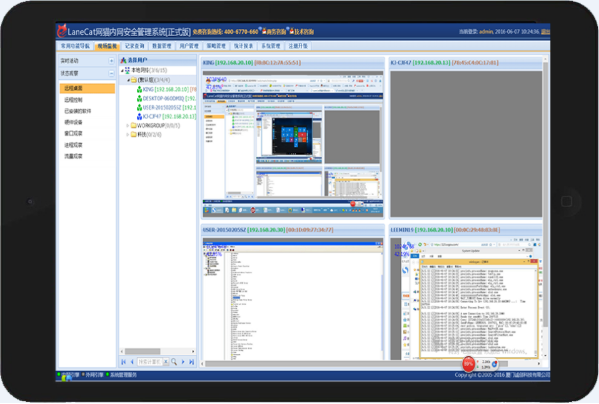Click the user tree horizontal scrollbar
This screenshot has height=404, width=599.
(x=158, y=351)
